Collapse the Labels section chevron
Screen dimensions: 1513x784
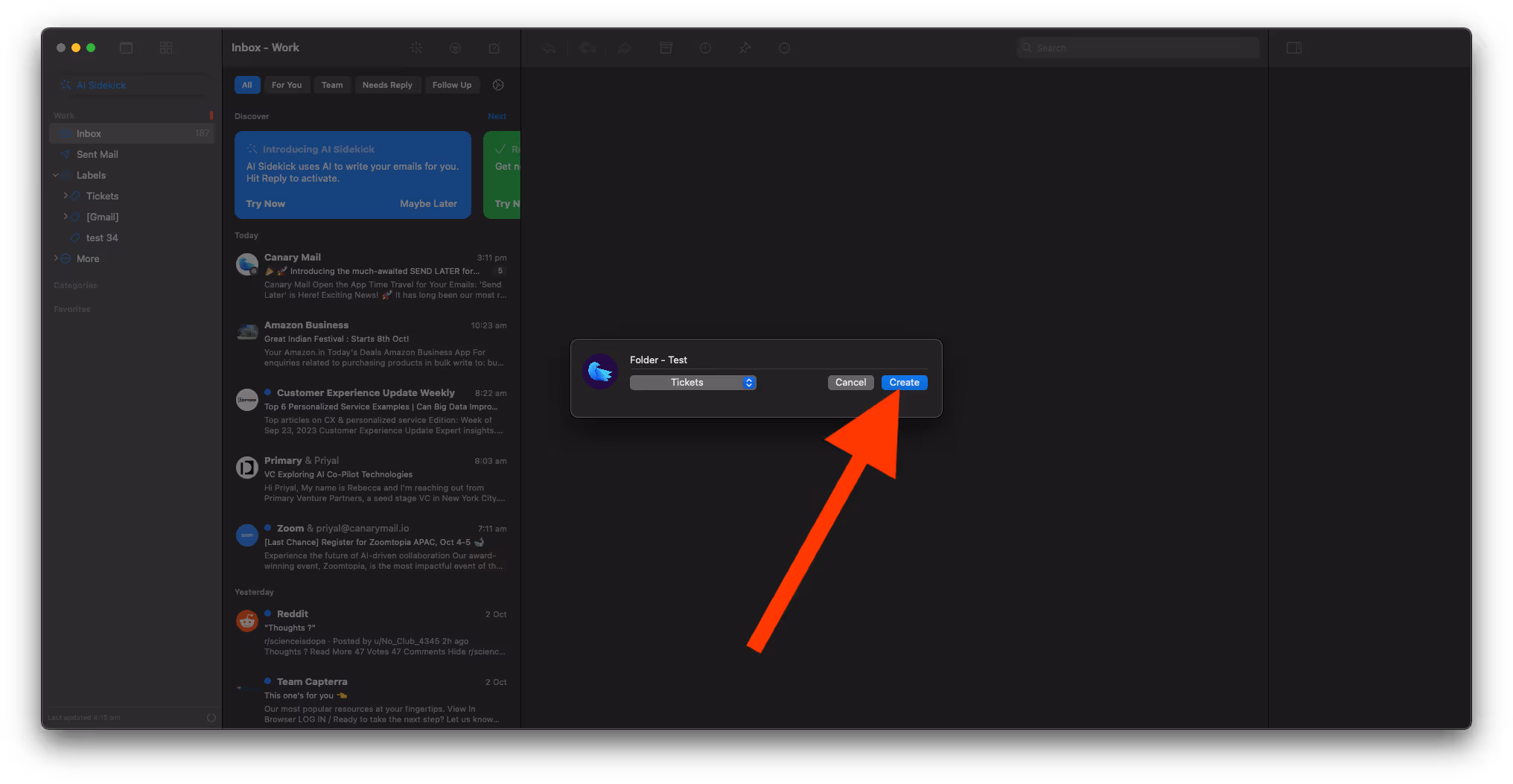pyautogui.click(x=56, y=175)
